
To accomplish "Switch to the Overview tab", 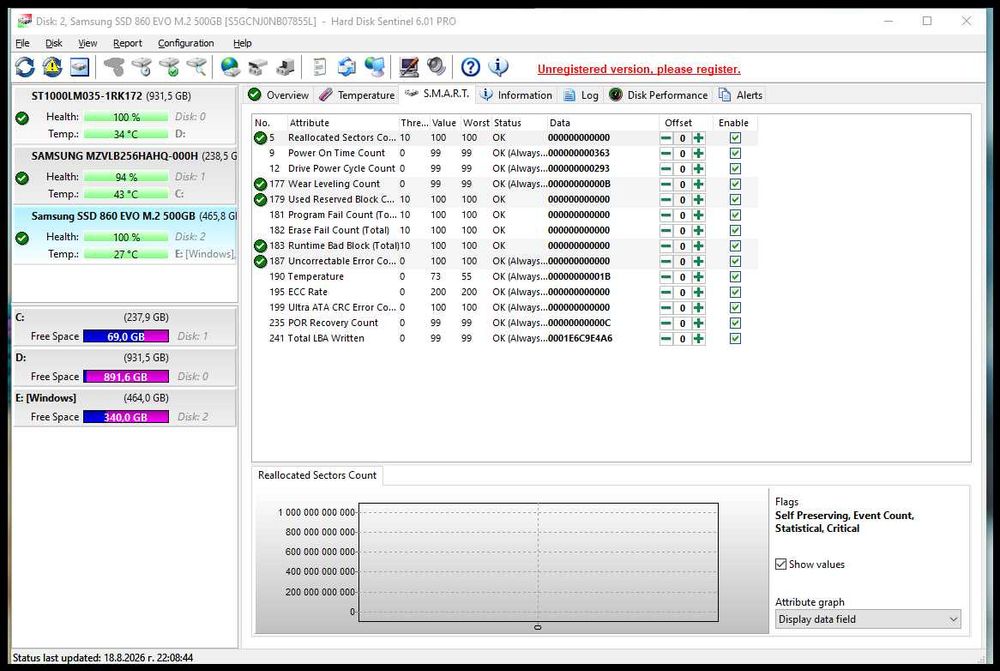I will click(278, 94).
